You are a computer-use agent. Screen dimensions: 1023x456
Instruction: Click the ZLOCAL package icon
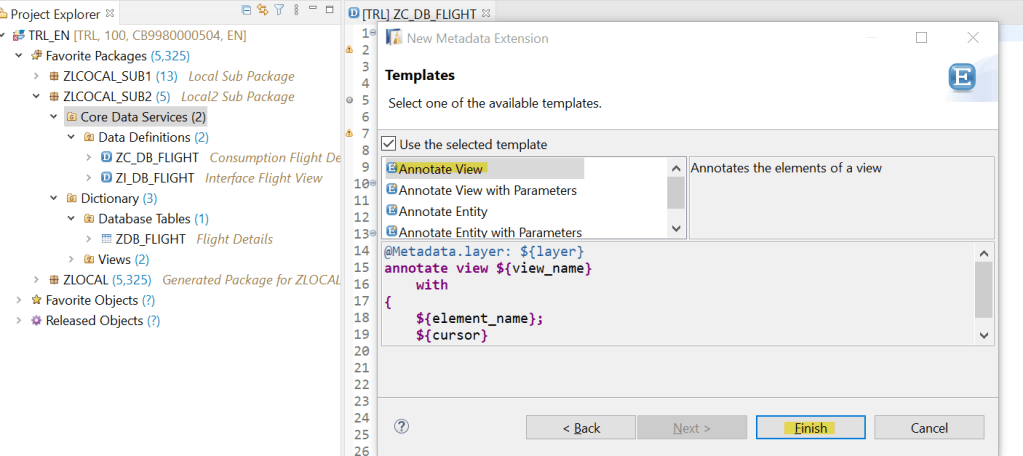pos(55,280)
